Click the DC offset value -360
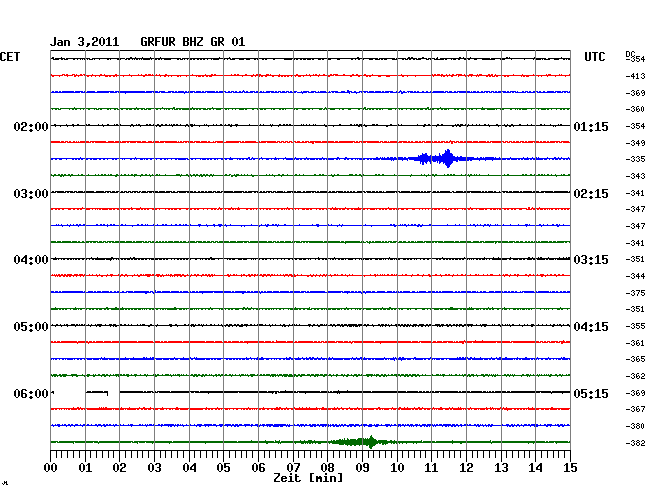This screenshot has height=494, width=650. [x=635, y=109]
